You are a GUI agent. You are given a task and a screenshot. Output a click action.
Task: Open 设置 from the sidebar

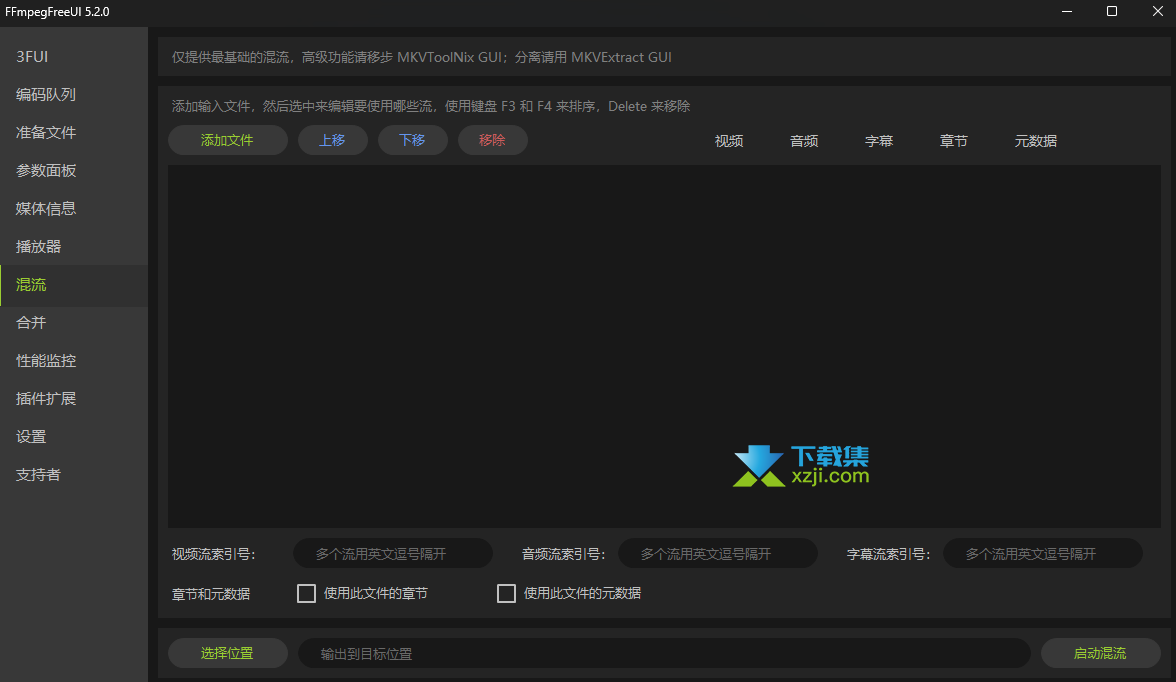pos(74,437)
